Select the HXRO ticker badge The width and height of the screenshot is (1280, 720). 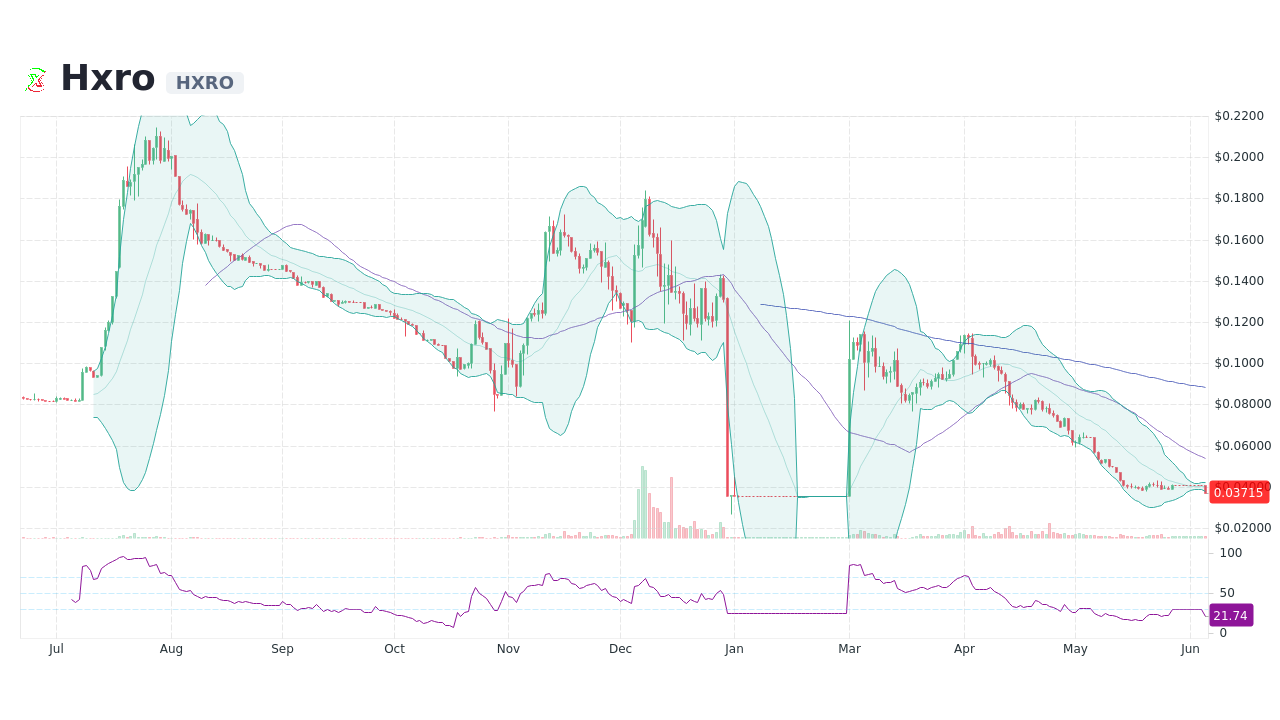coord(204,83)
